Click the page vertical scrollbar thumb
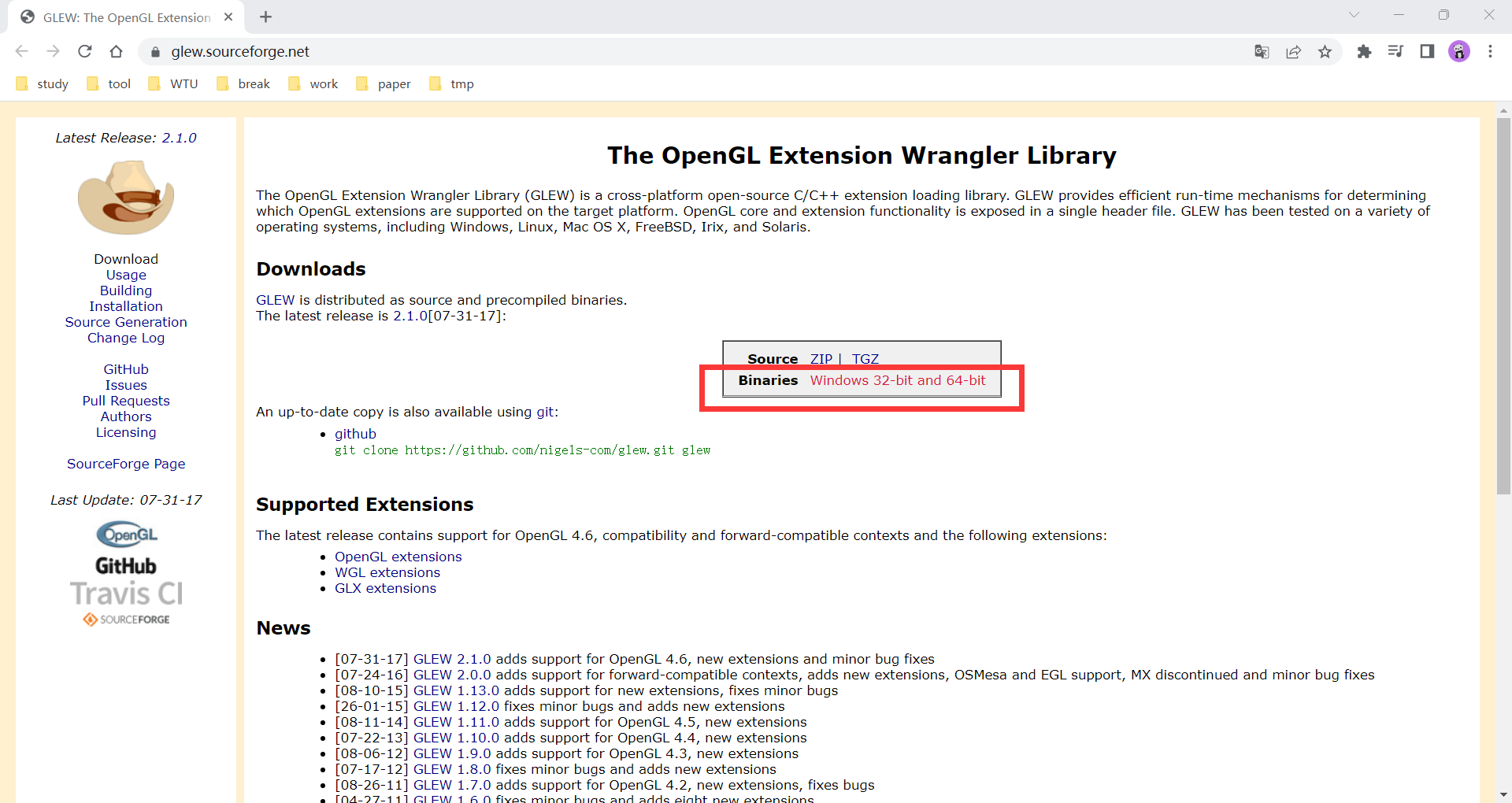1512x803 pixels. point(1503,305)
